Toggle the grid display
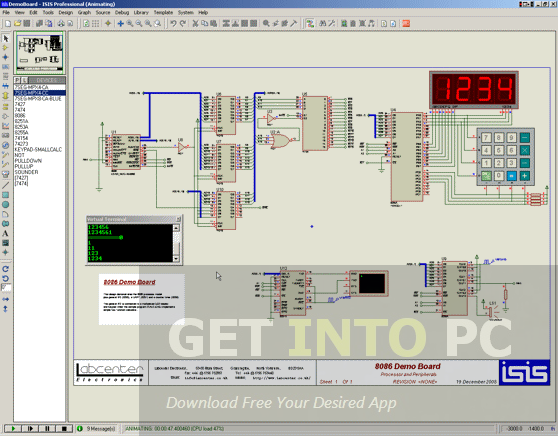 (96, 23)
